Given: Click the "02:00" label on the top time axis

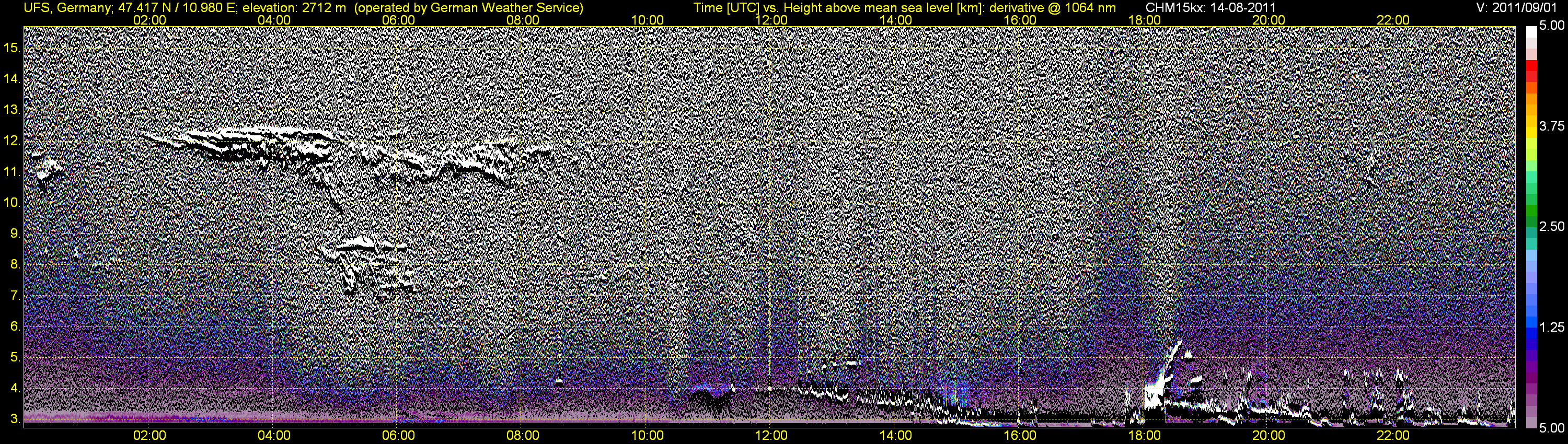Looking at the screenshot, I should (149, 20).
